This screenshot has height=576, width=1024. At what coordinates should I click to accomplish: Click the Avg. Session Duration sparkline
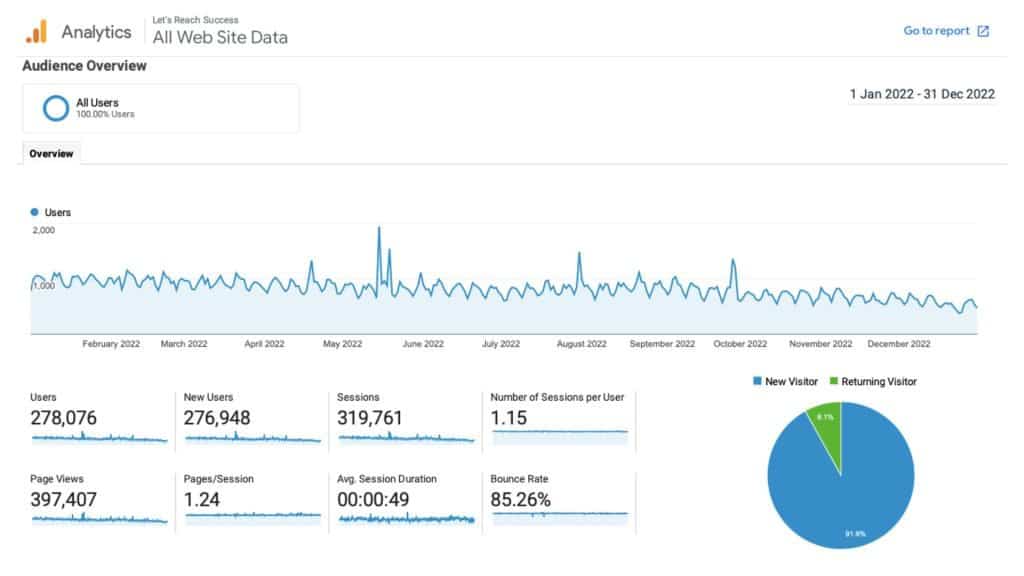pos(406,518)
